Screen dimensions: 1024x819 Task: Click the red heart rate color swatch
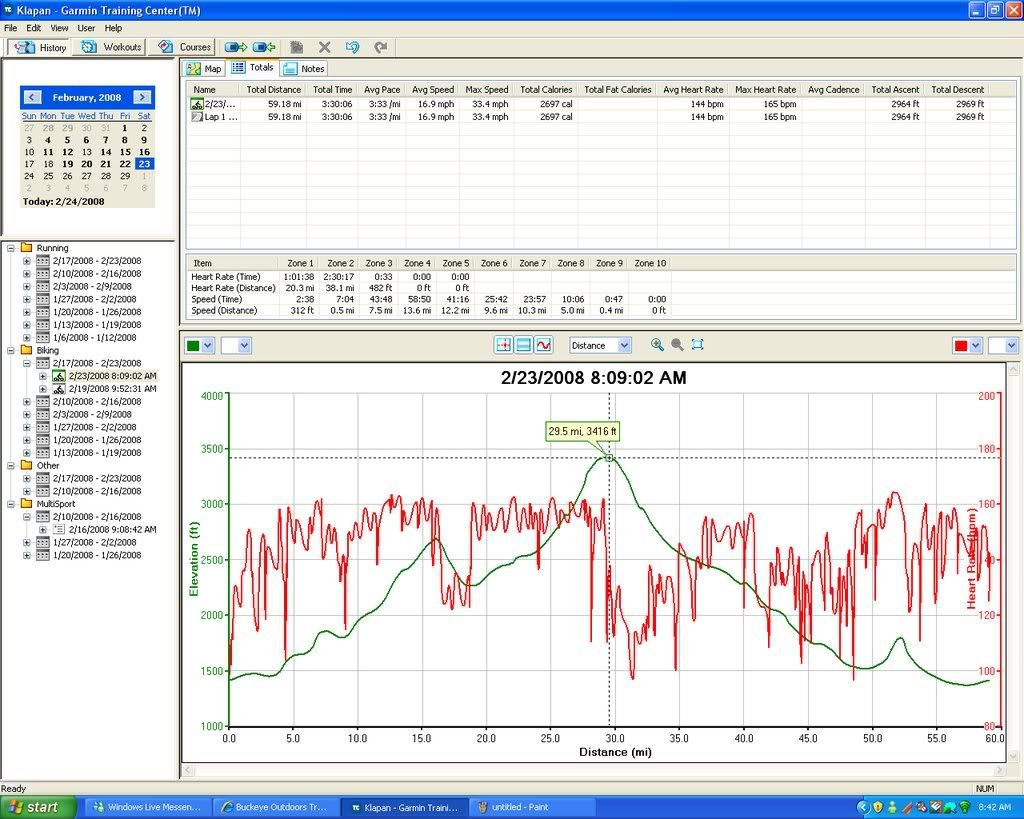click(961, 345)
